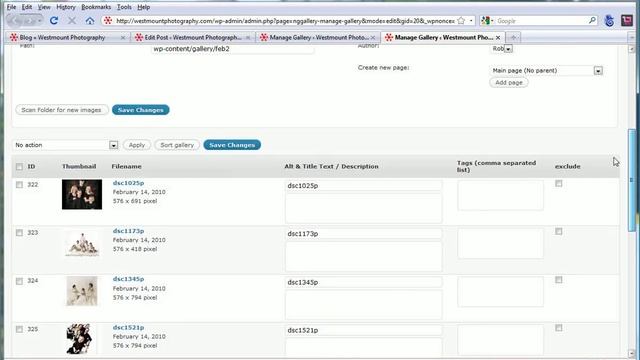The height and width of the screenshot is (360, 640).
Task: Click the tags field for dsc1345p
Action: [x=500, y=292]
